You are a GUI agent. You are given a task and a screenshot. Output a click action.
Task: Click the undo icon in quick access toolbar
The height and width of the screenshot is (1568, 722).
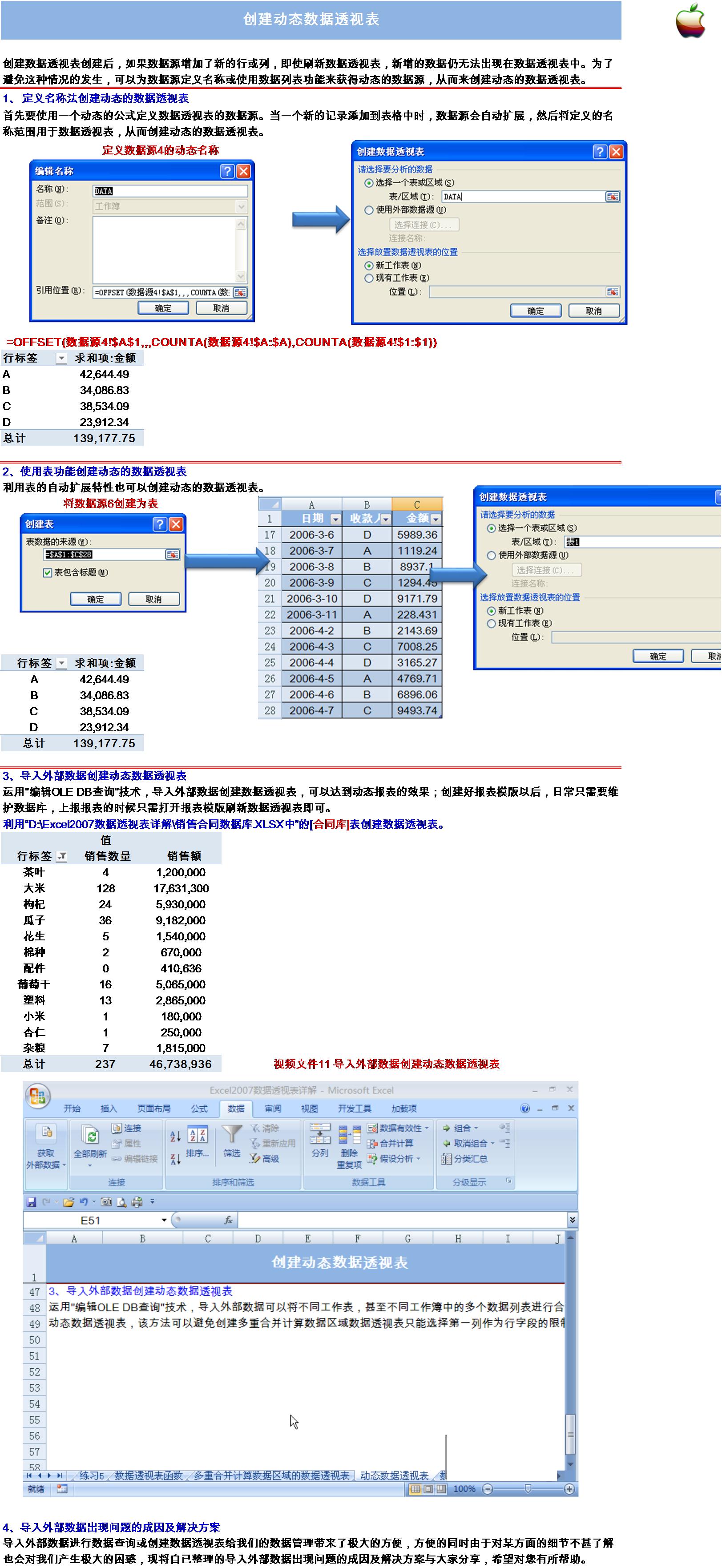point(83,1201)
